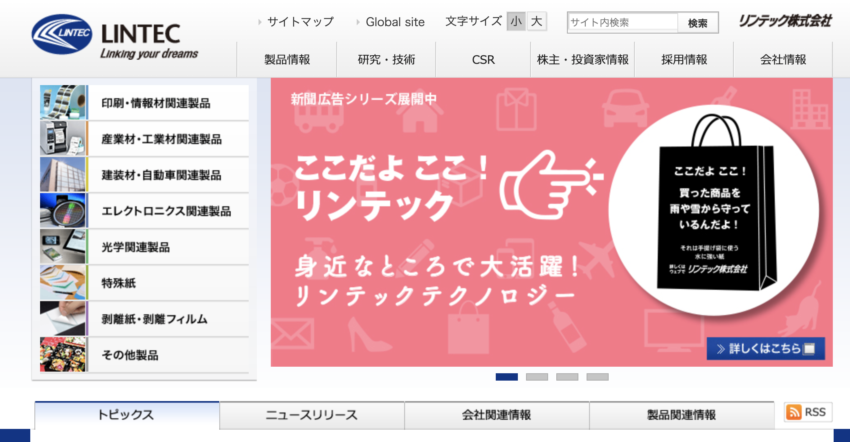Open the RSS feed icon

pos(807,412)
